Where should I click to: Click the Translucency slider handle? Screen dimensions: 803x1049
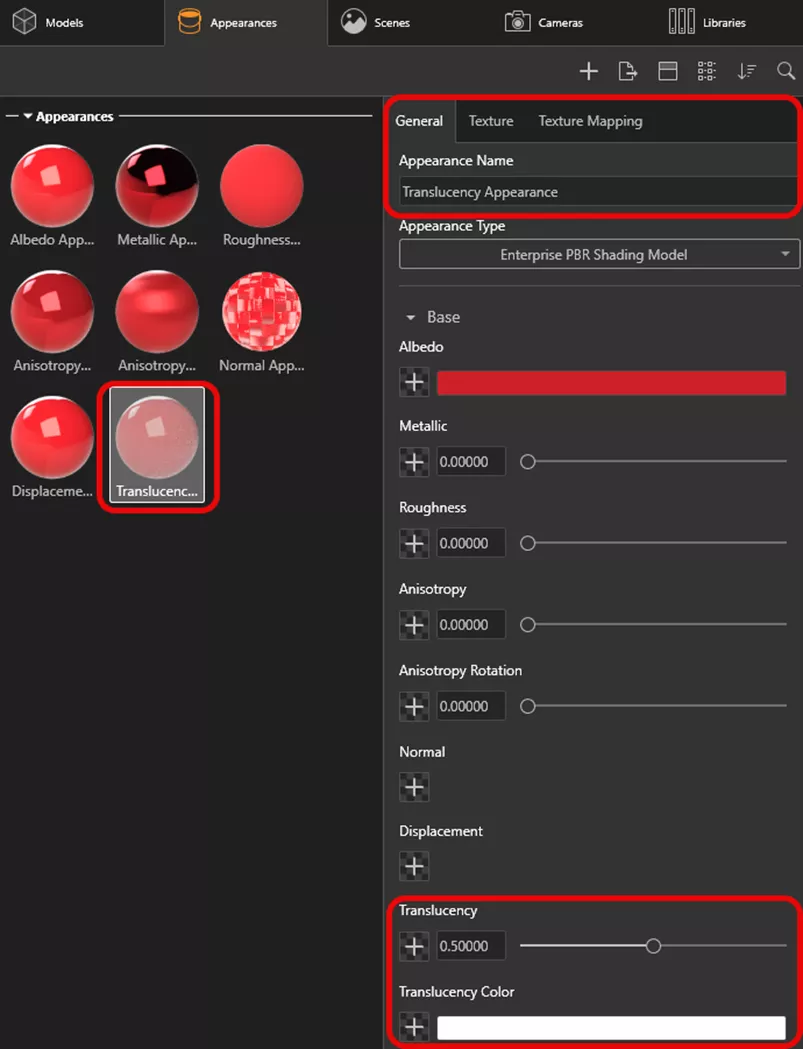point(653,945)
